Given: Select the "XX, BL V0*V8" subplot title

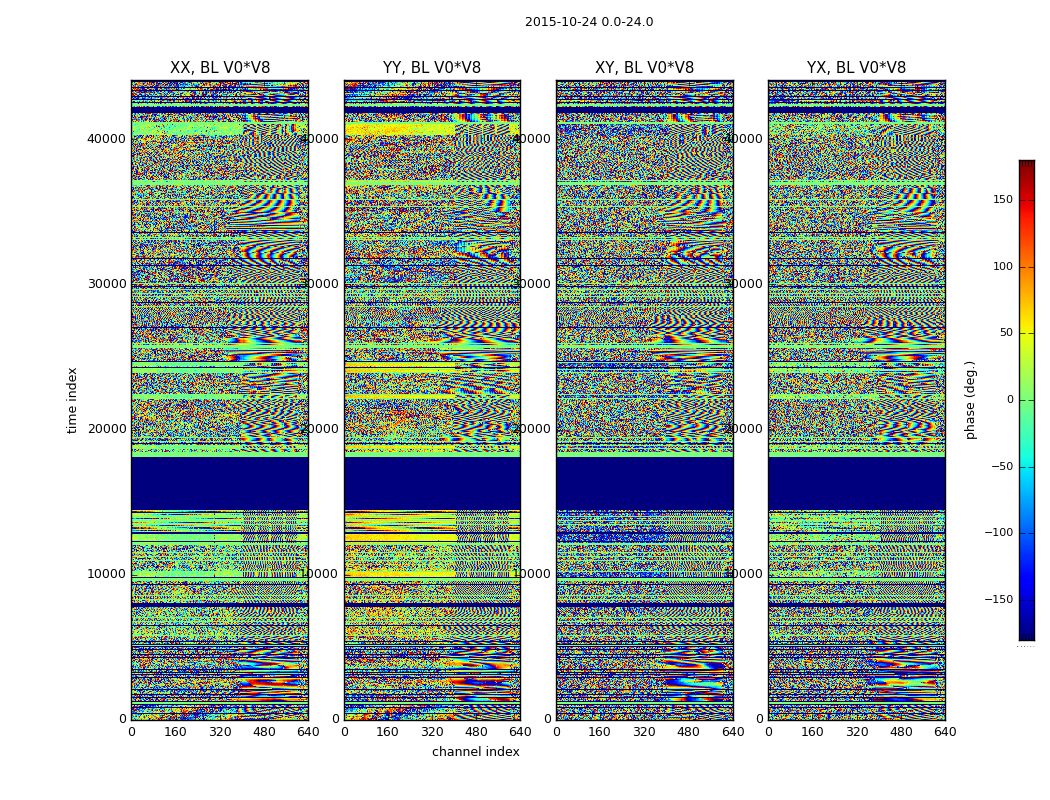Looking at the screenshot, I should pos(219,68).
